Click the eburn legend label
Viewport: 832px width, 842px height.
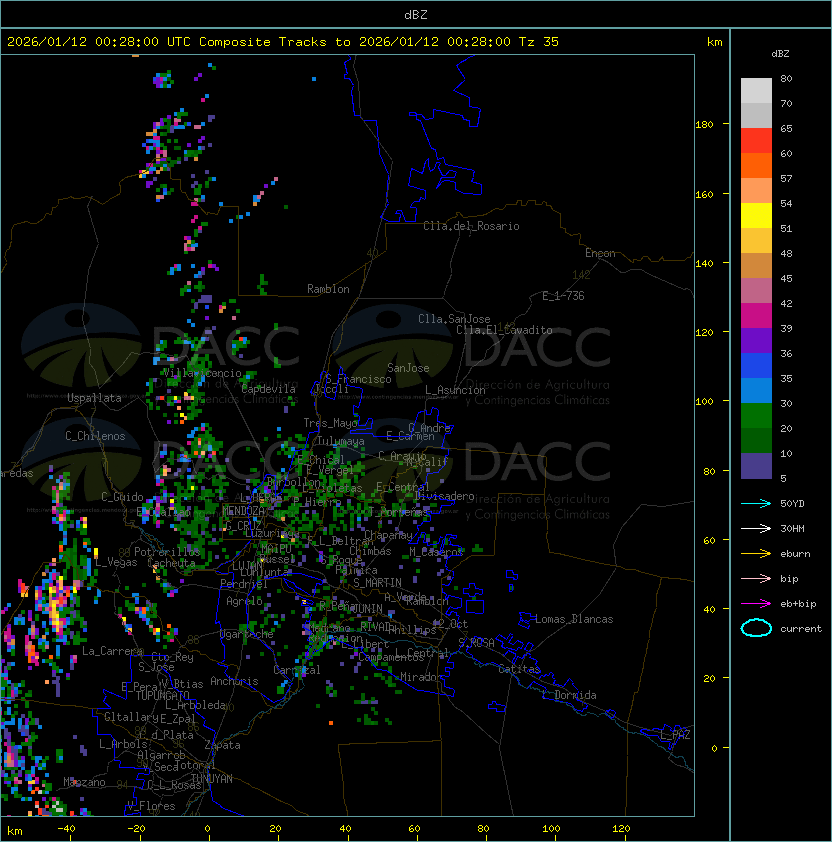click(x=795, y=554)
